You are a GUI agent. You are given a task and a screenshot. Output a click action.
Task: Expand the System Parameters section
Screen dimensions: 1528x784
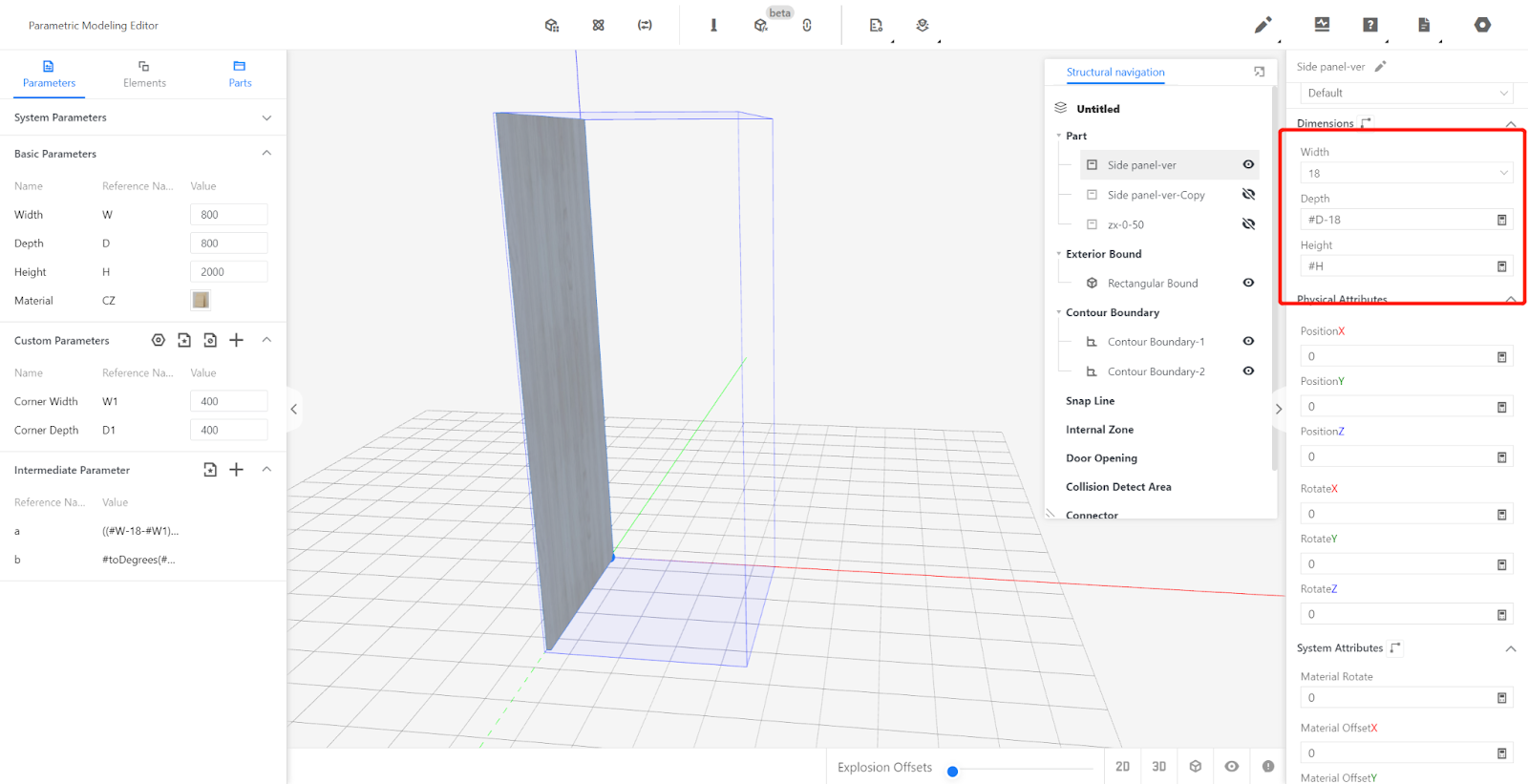coord(266,117)
